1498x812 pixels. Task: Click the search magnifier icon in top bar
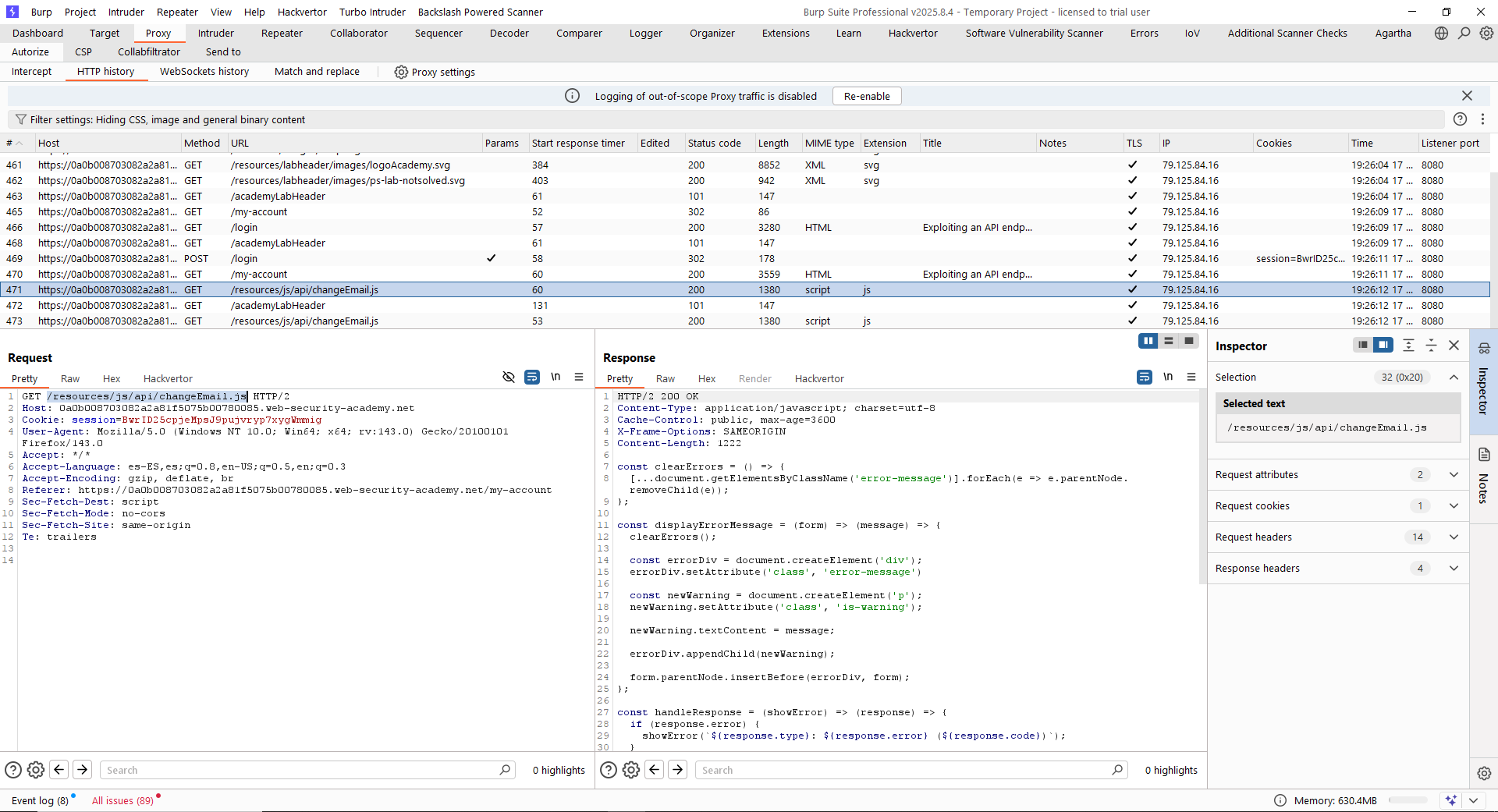tap(1464, 33)
